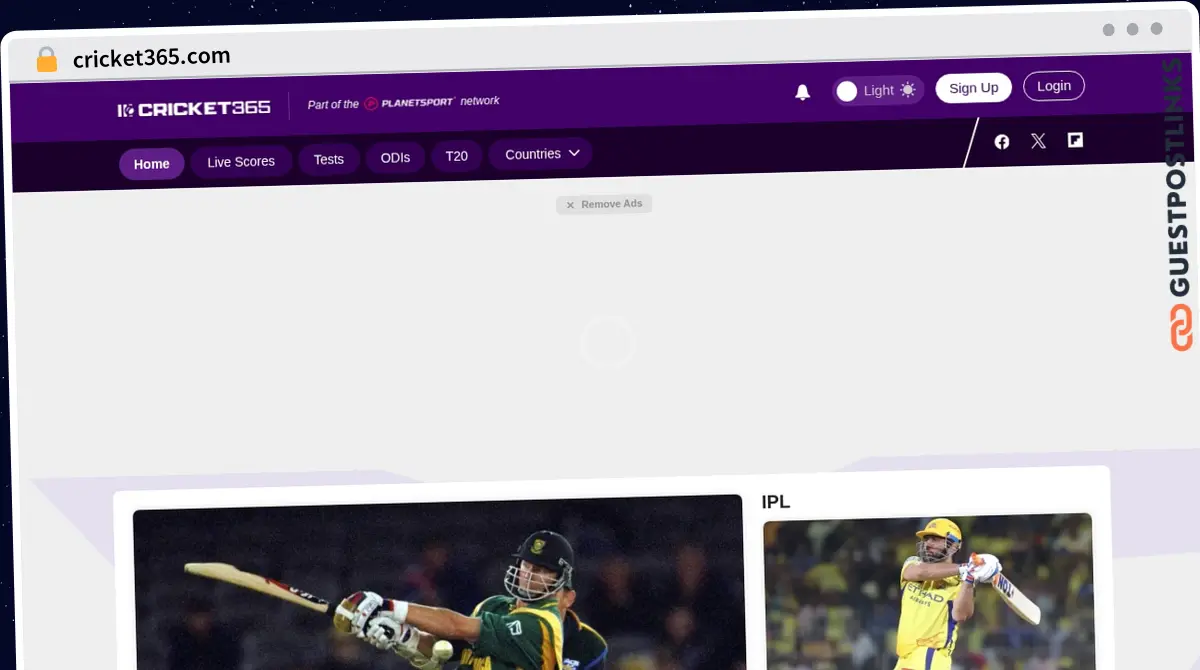Click the GuestPostLinks chain icon
1200x670 pixels.
click(x=1181, y=329)
